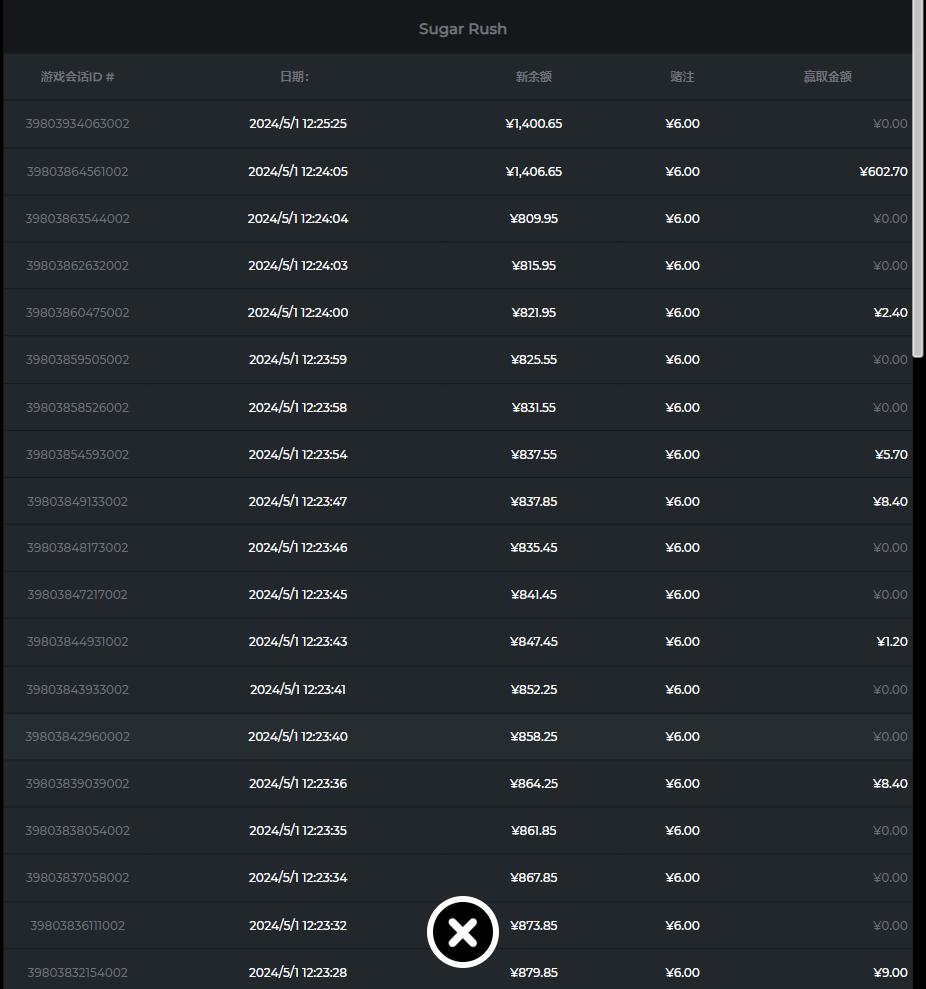This screenshot has height=989, width=926.
Task: Click the balance ¥1,400.65
Action: (x=534, y=124)
